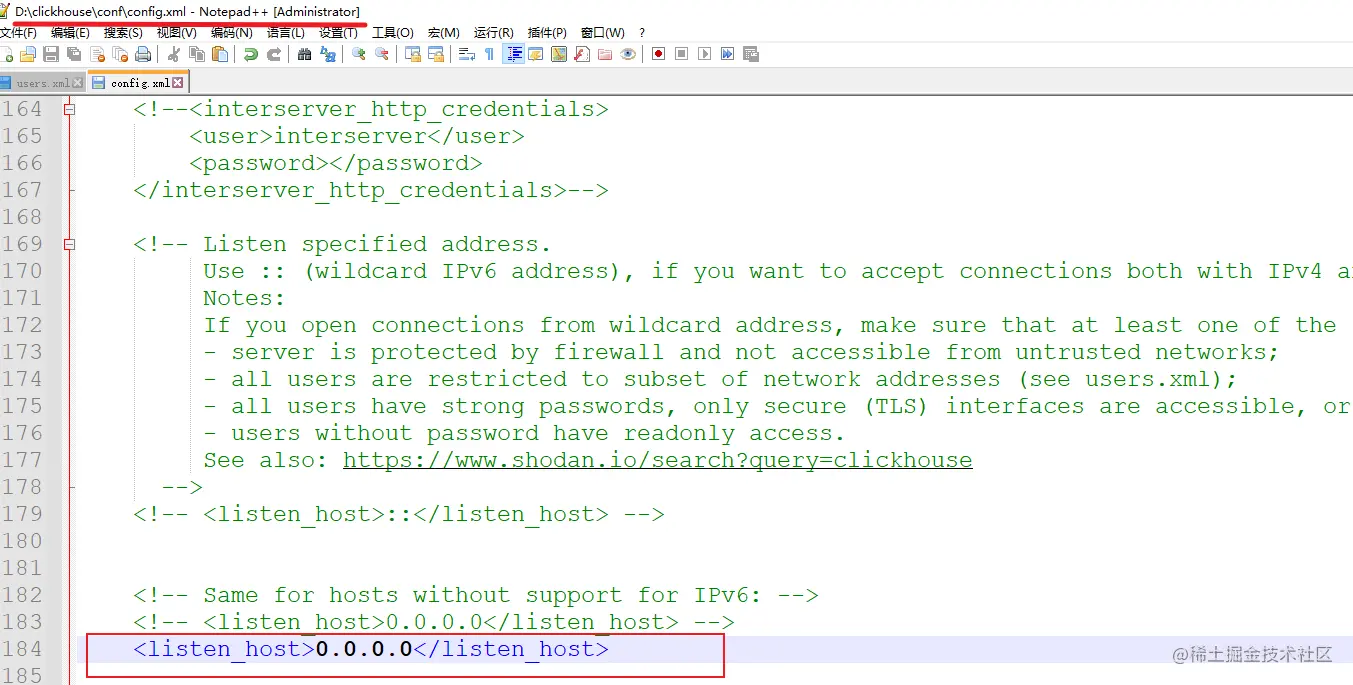Collapse the fold marker at line 169

tap(69, 244)
